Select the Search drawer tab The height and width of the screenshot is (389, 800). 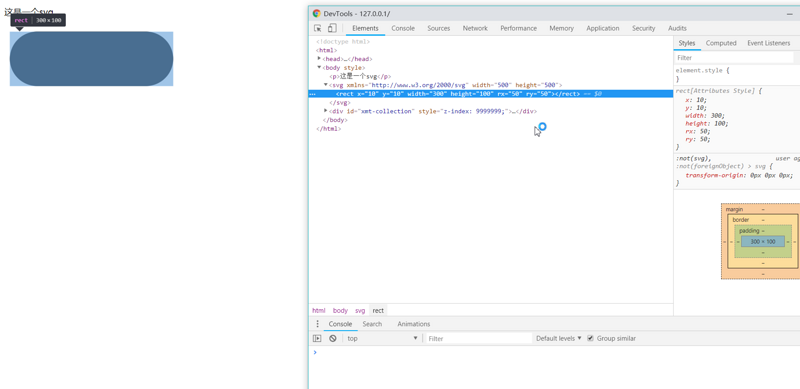[x=372, y=324]
